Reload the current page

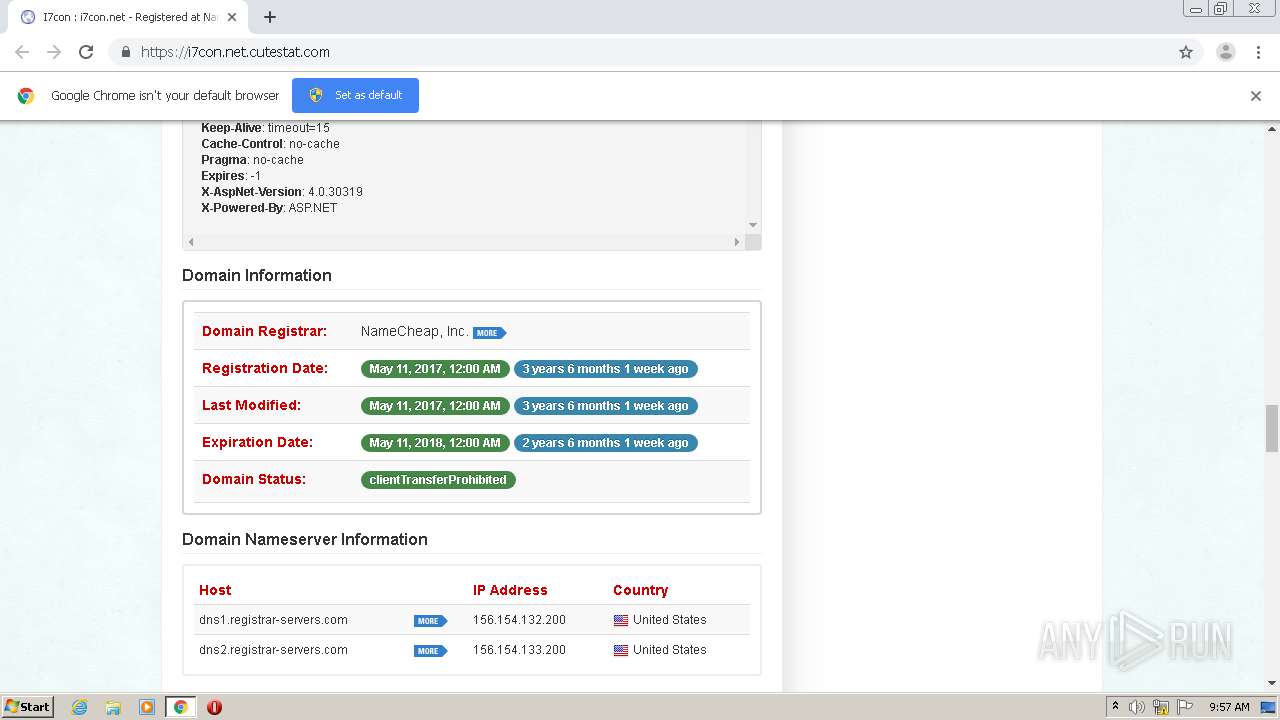pos(86,52)
